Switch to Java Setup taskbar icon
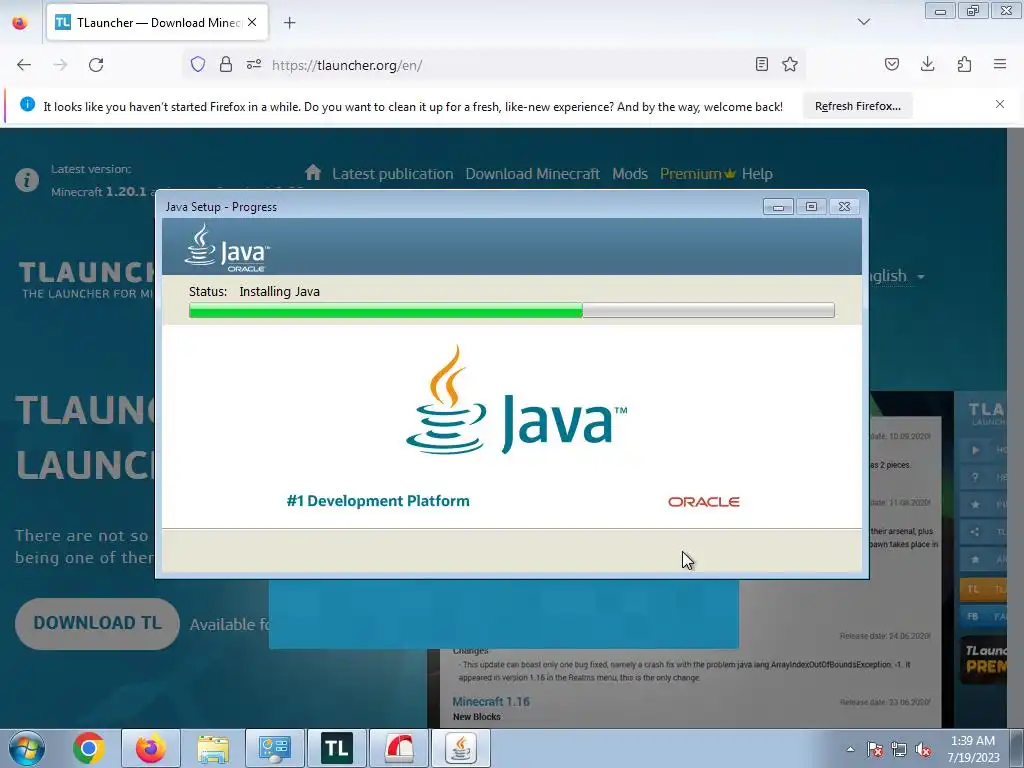Viewport: 1024px width, 768px height. click(461, 748)
